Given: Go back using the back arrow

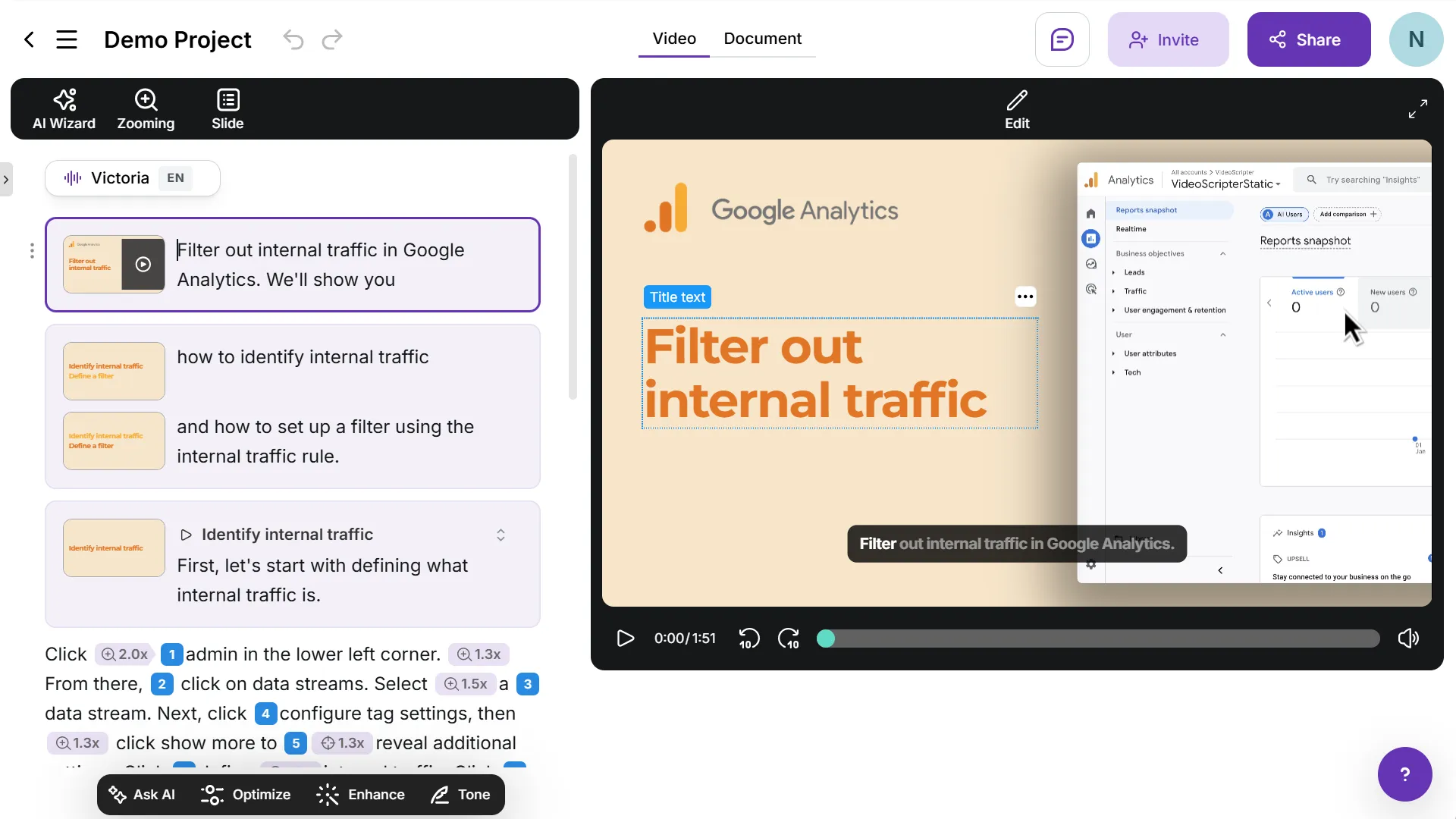Looking at the screenshot, I should click(x=29, y=39).
